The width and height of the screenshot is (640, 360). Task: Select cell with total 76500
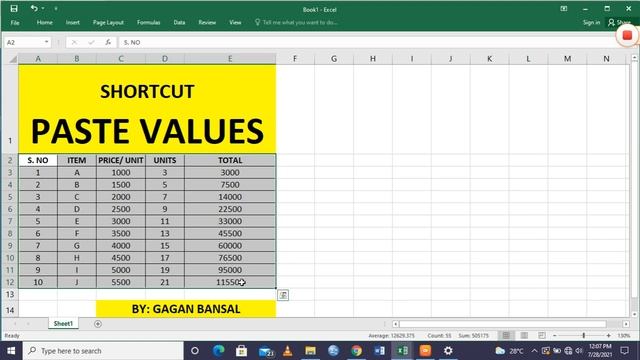(230, 258)
